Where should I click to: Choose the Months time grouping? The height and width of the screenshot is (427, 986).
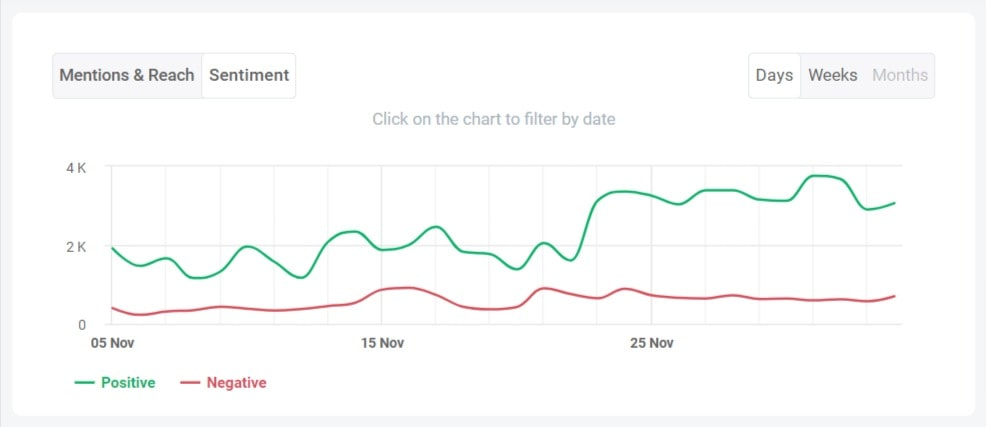(x=900, y=75)
